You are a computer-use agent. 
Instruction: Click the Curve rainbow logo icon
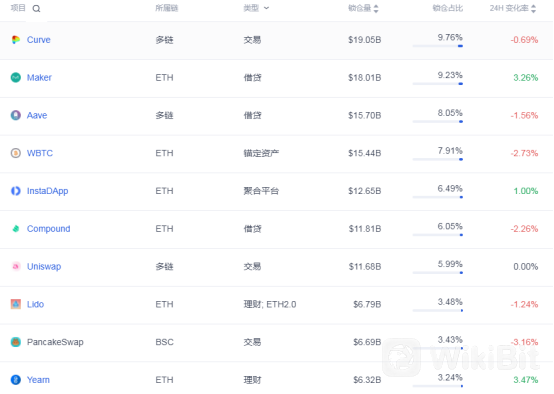coord(16,40)
